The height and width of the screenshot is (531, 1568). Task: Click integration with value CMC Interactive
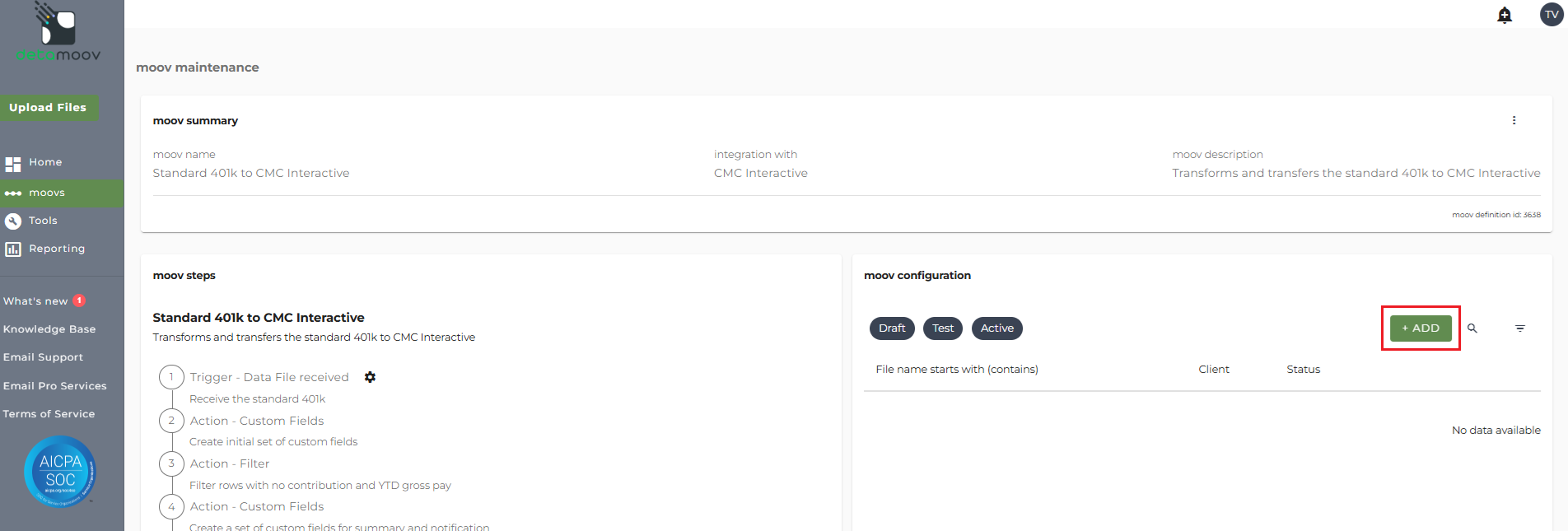[x=761, y=173]
